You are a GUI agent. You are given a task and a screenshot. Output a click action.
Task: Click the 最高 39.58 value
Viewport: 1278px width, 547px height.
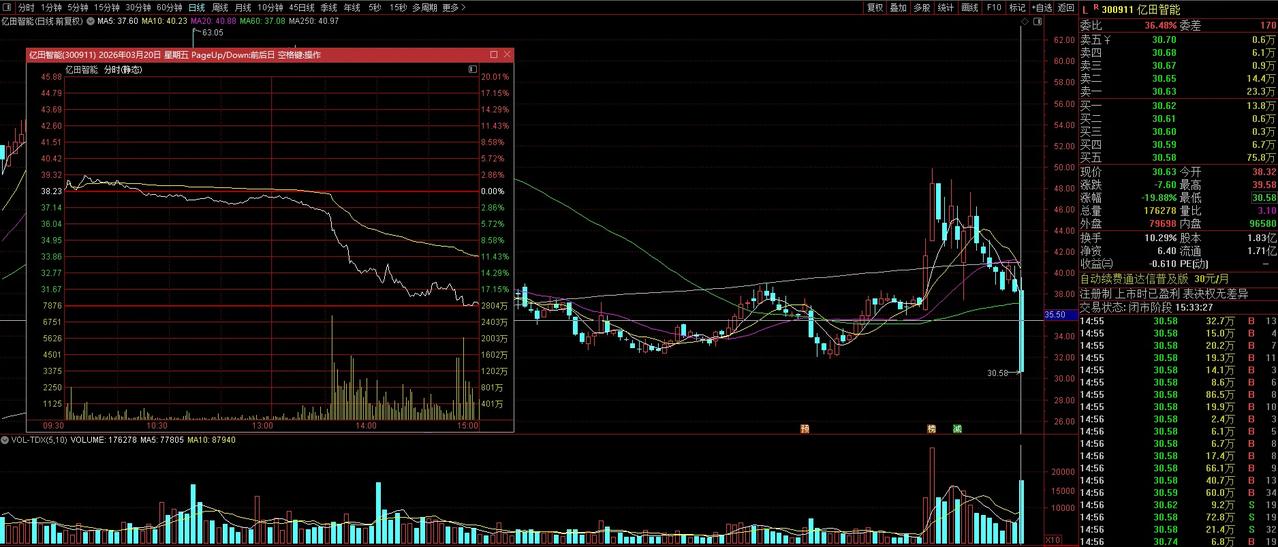tap(1264, 185)
